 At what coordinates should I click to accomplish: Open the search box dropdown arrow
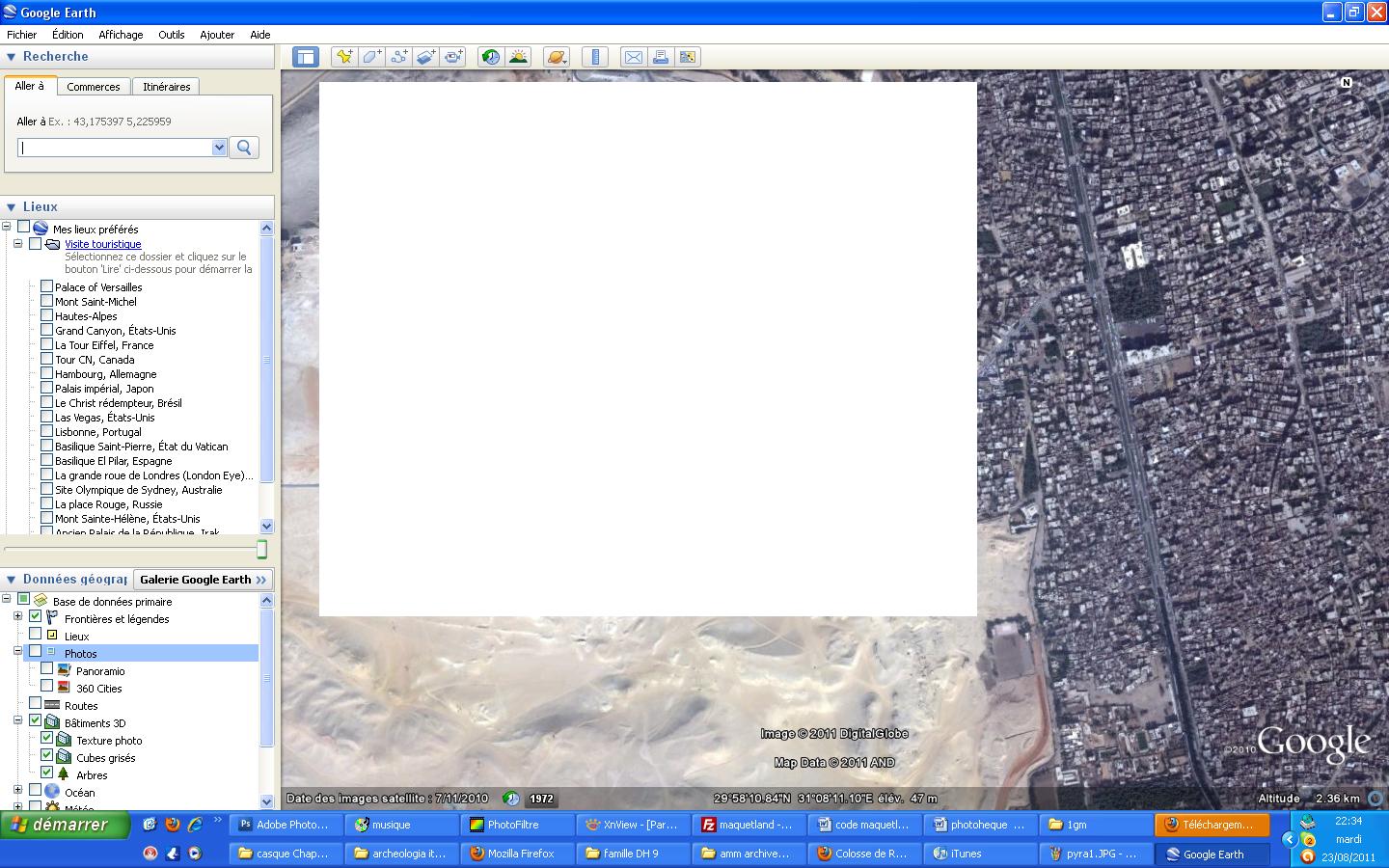(x=219, y=148)
